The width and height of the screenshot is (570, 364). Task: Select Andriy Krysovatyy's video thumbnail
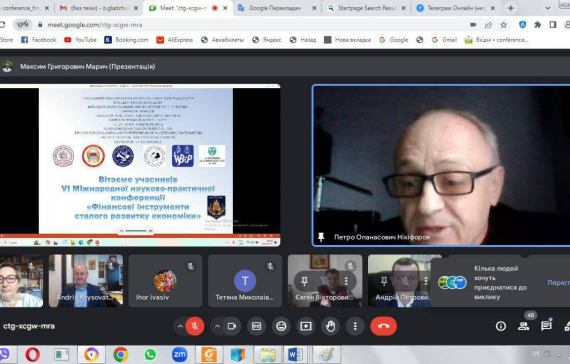click(x=86, y=280)
